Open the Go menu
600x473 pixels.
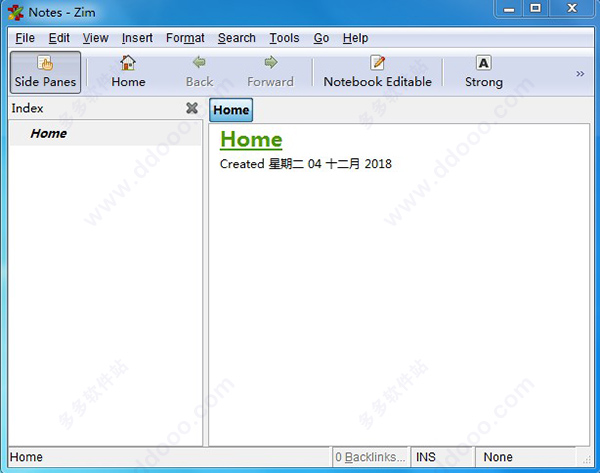(321, 38)
